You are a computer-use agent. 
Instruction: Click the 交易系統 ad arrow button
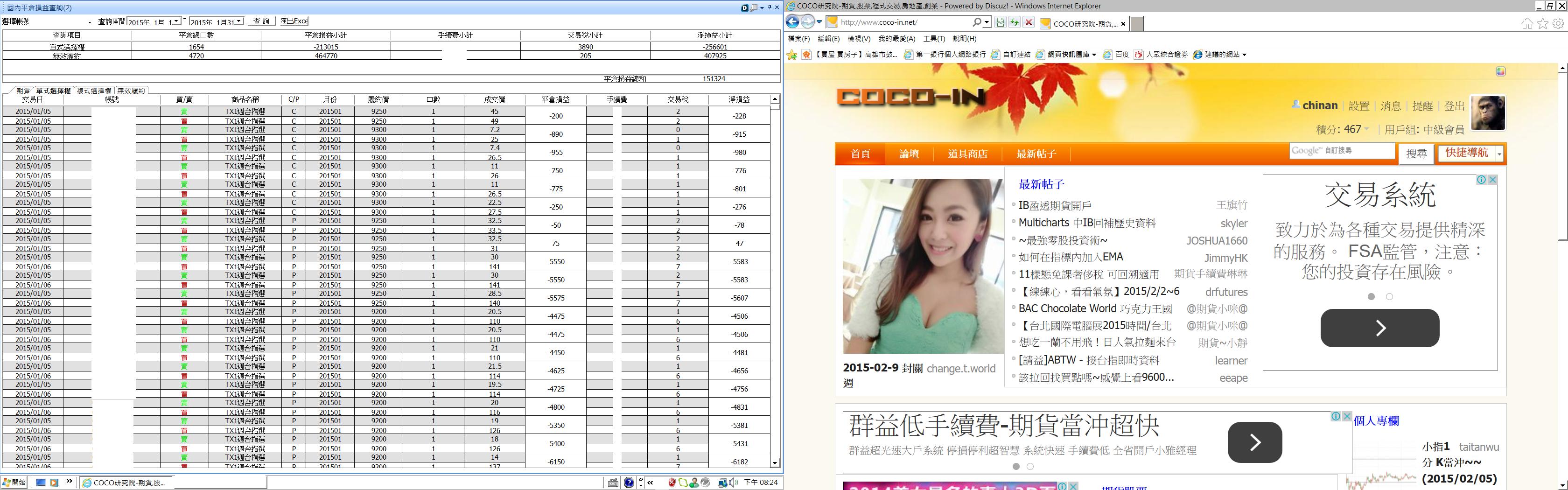click(1379, 328)
